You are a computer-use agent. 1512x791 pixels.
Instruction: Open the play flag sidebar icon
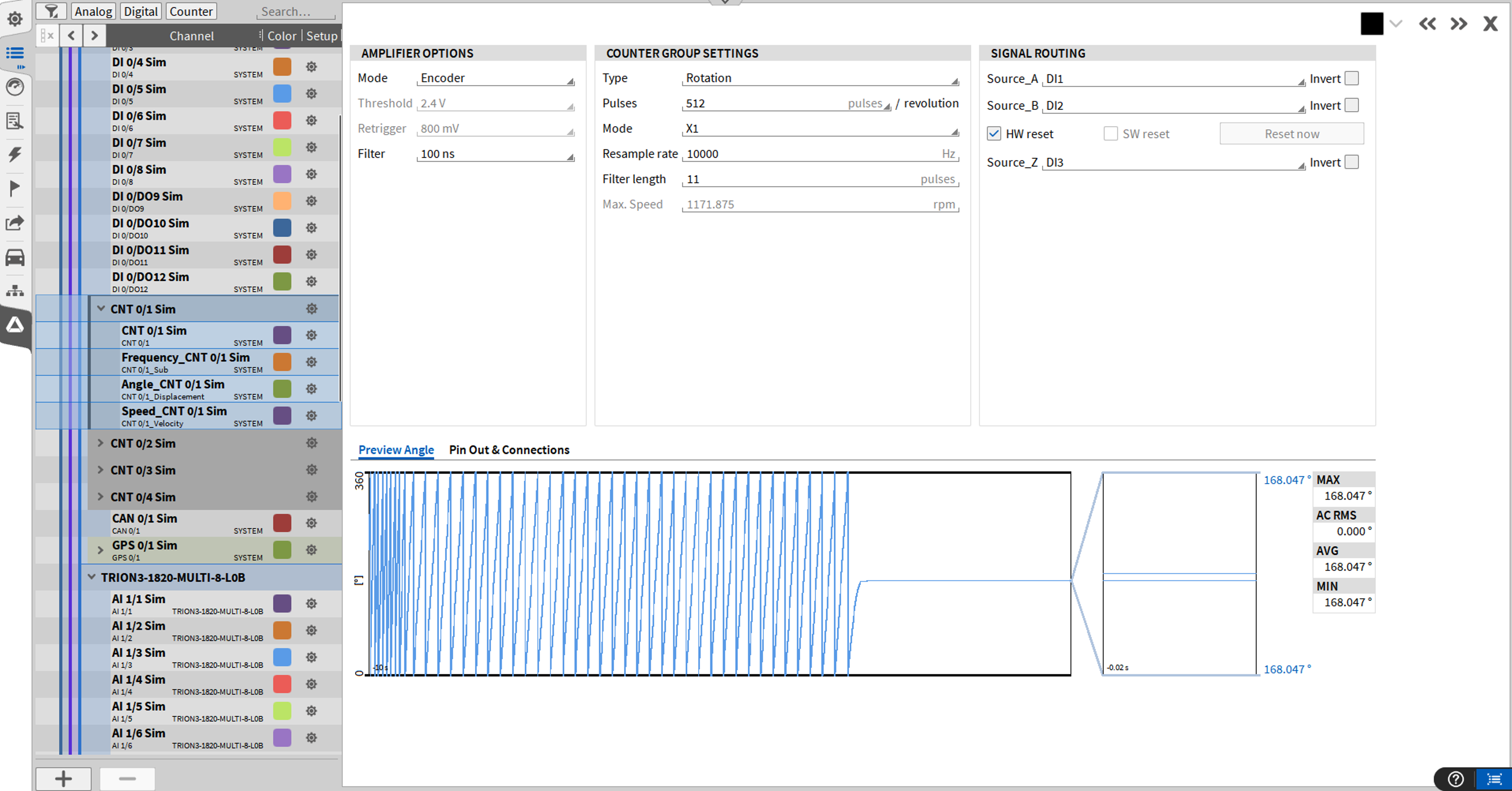[x=15, y=188]
